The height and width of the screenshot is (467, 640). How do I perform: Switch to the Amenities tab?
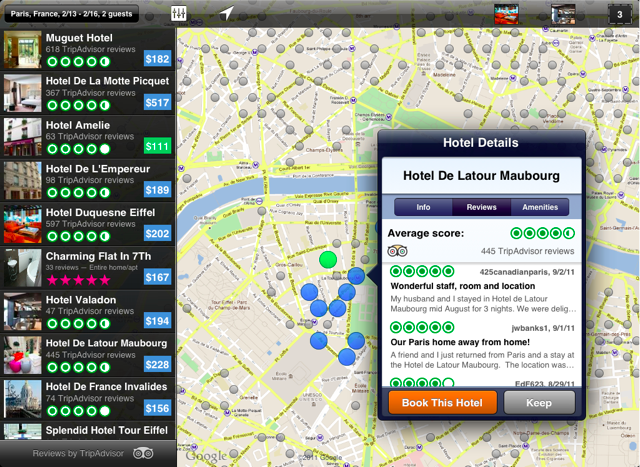point(540,207)
